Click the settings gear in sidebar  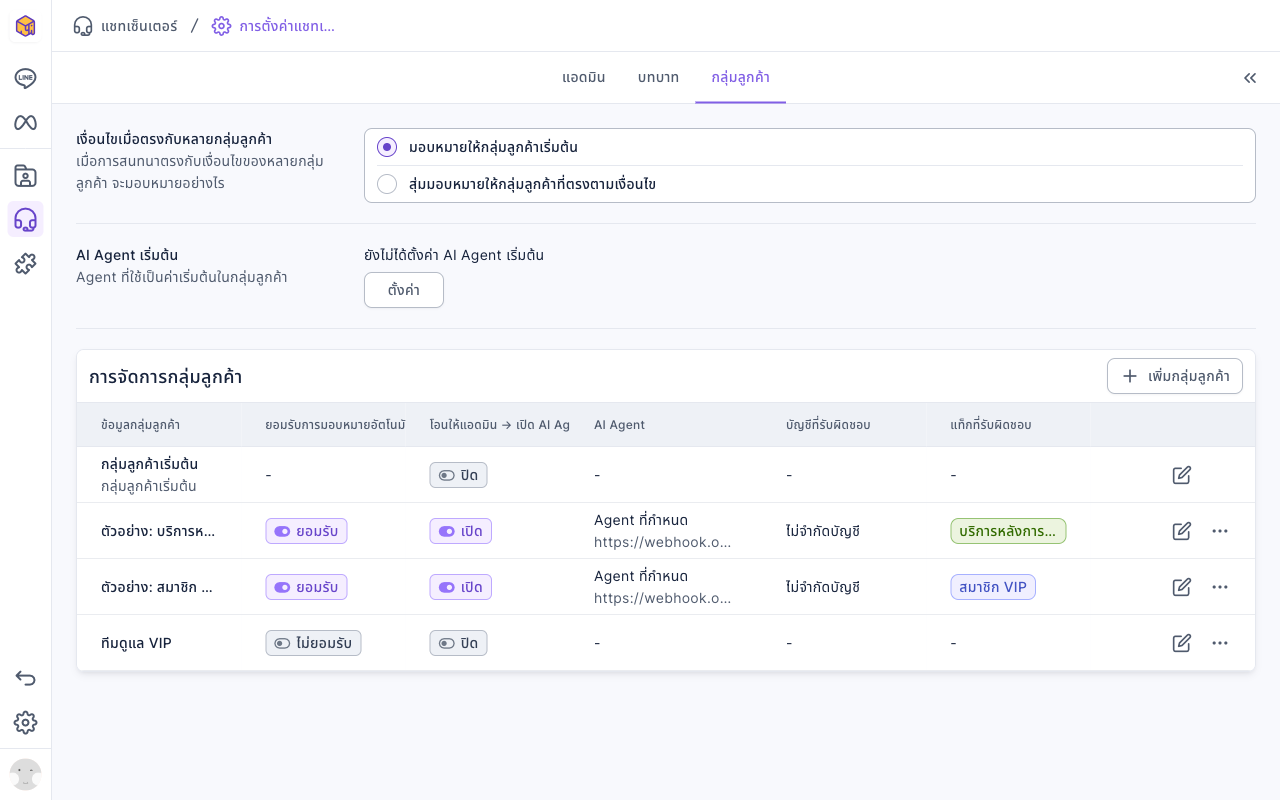[x=25, y=722]
